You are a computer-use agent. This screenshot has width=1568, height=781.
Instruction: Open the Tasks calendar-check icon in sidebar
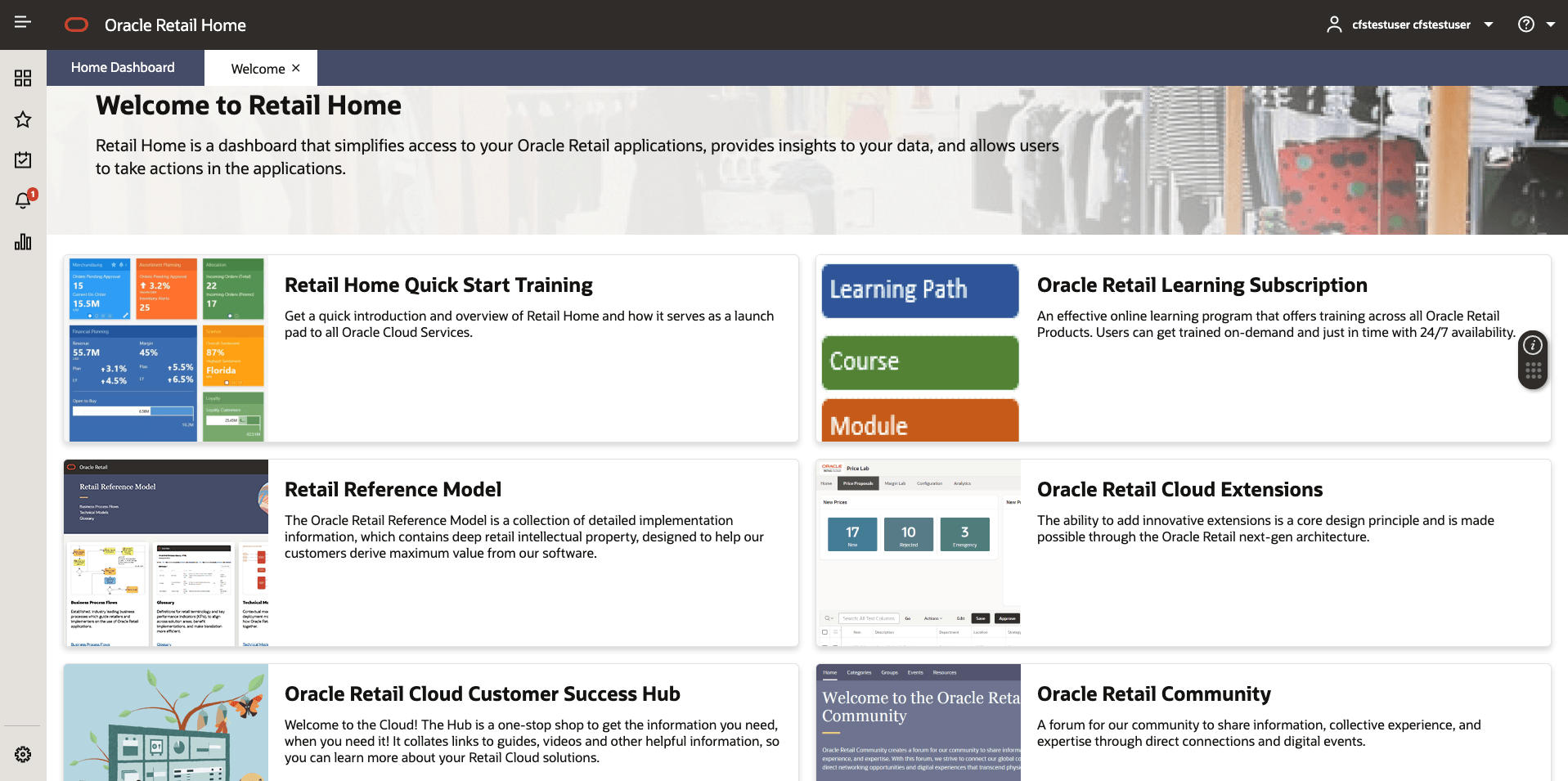click(x=23, y=159)
